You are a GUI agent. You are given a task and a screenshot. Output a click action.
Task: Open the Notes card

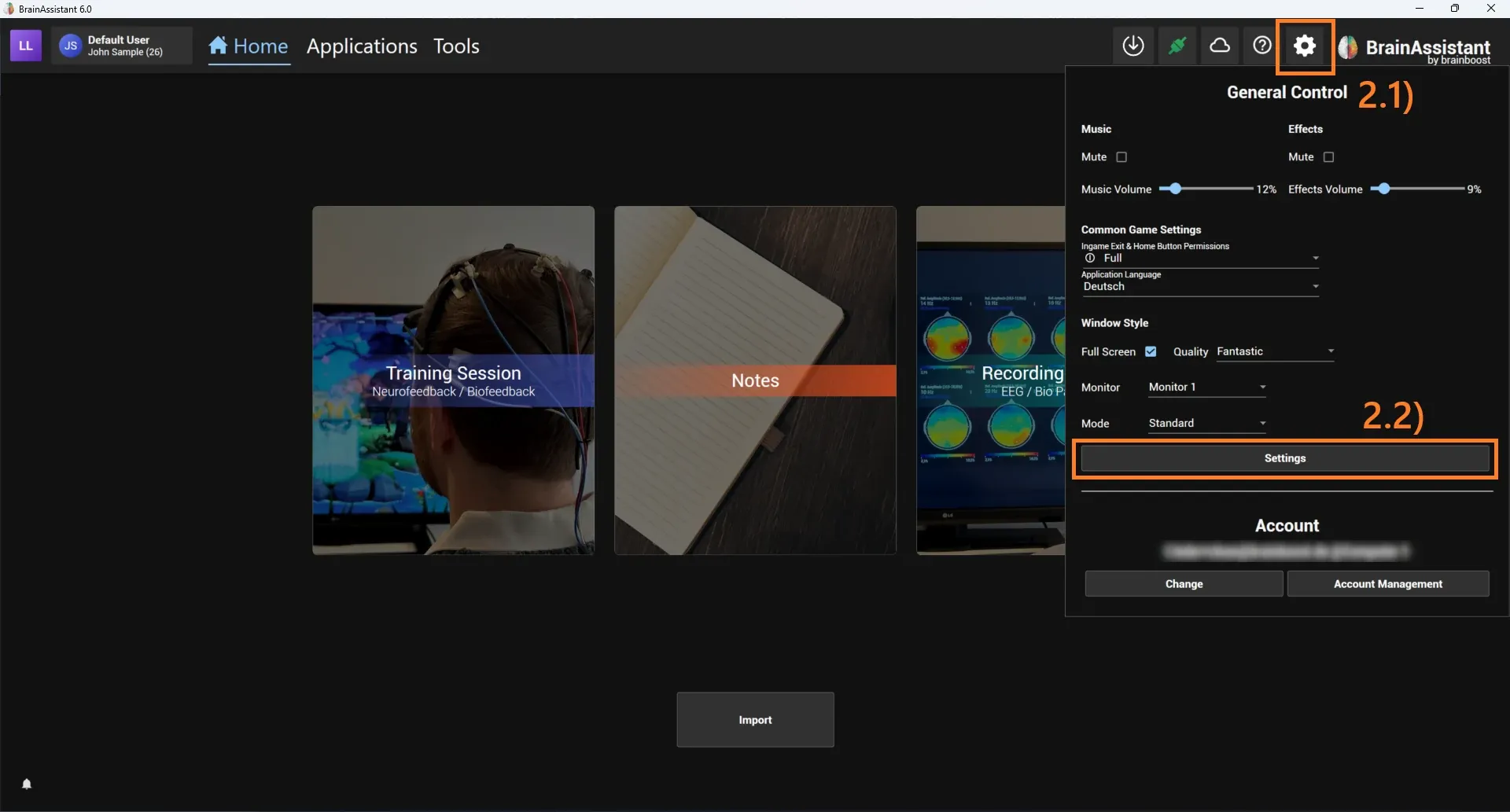pyautogui.click(x=755, y=380)
